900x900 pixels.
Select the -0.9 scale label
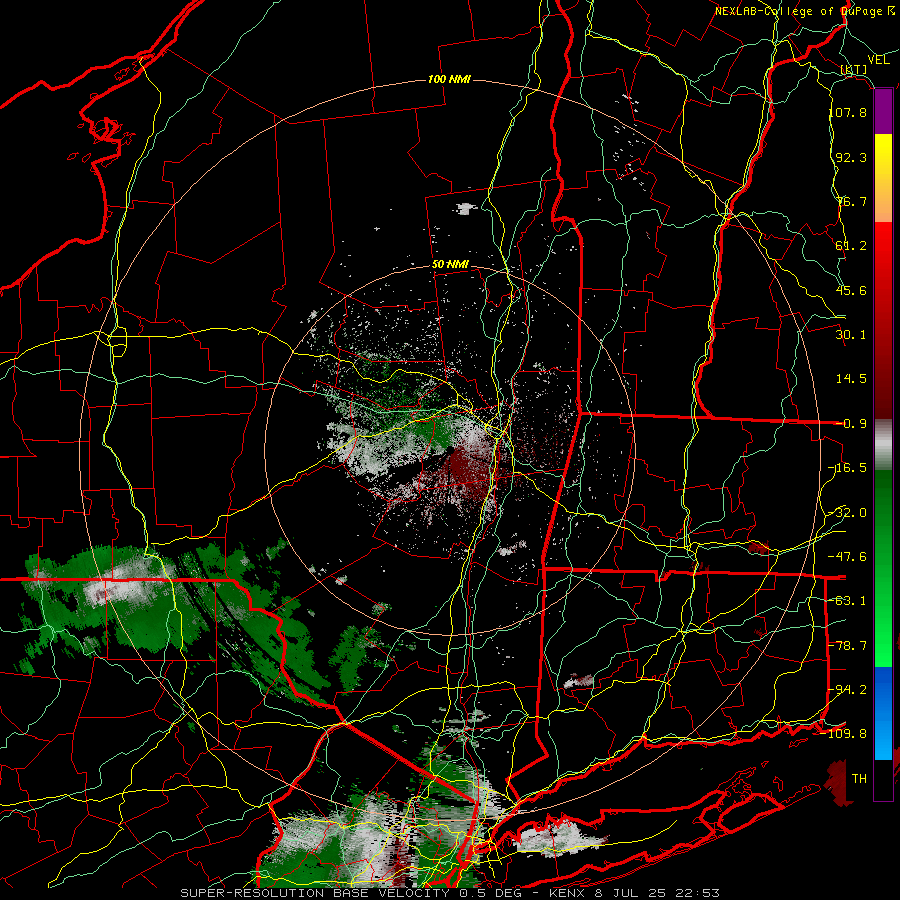(851, 424)
